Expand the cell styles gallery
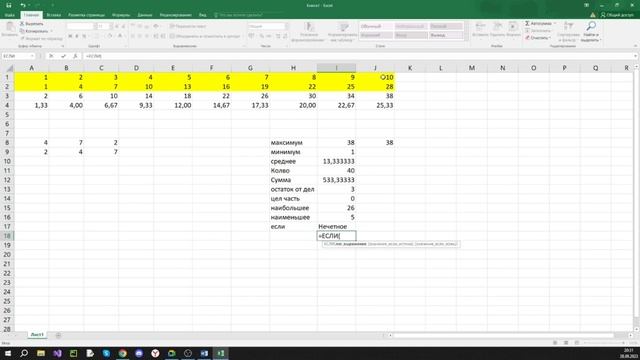 (466, 37)
